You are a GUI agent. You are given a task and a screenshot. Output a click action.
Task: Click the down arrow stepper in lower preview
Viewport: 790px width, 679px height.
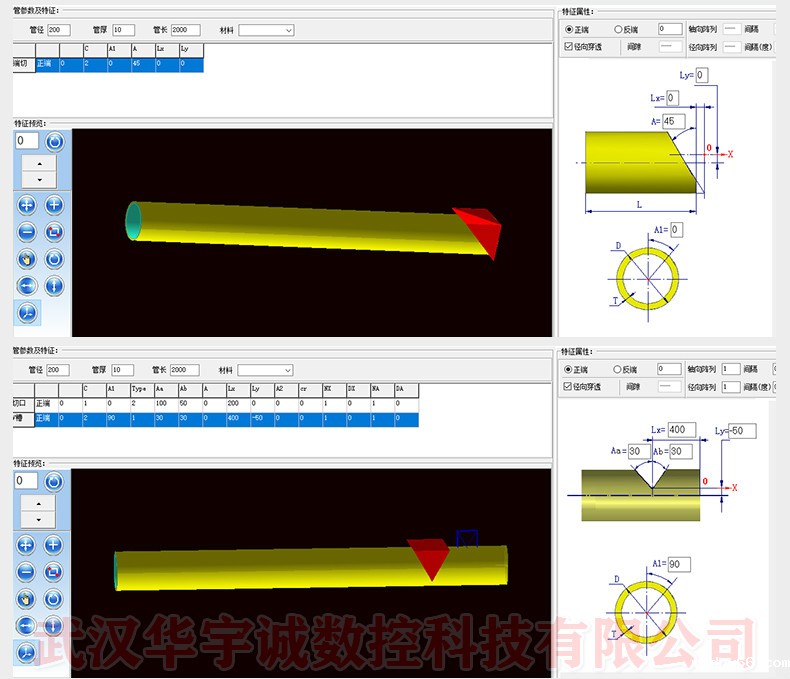39,520
